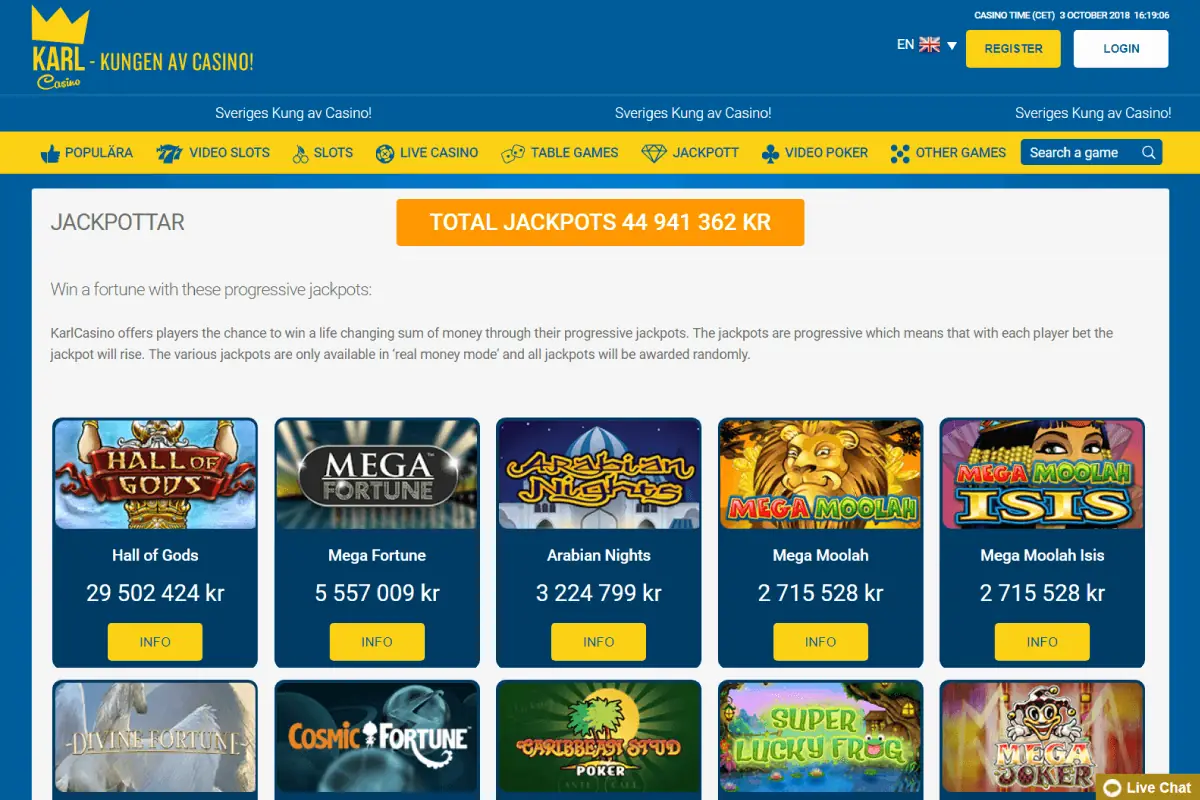Click the yellow Register button
The image size is (1200, 800).
click(1013, 48)
